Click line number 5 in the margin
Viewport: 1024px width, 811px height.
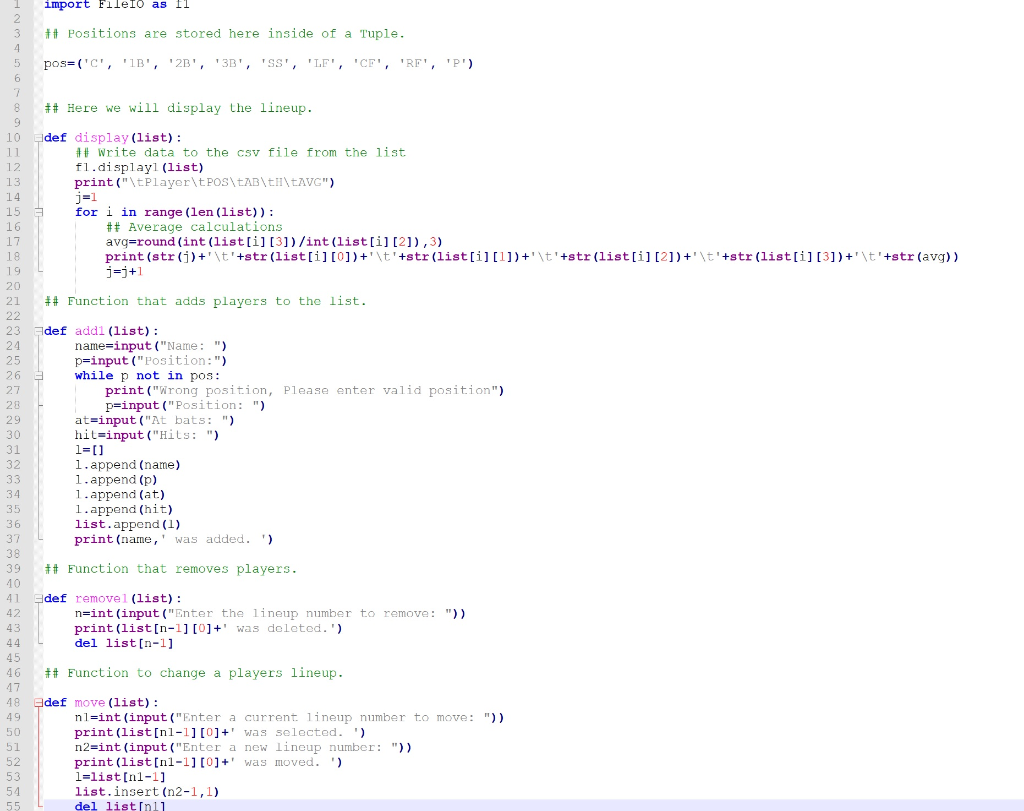tap(17, 63)
